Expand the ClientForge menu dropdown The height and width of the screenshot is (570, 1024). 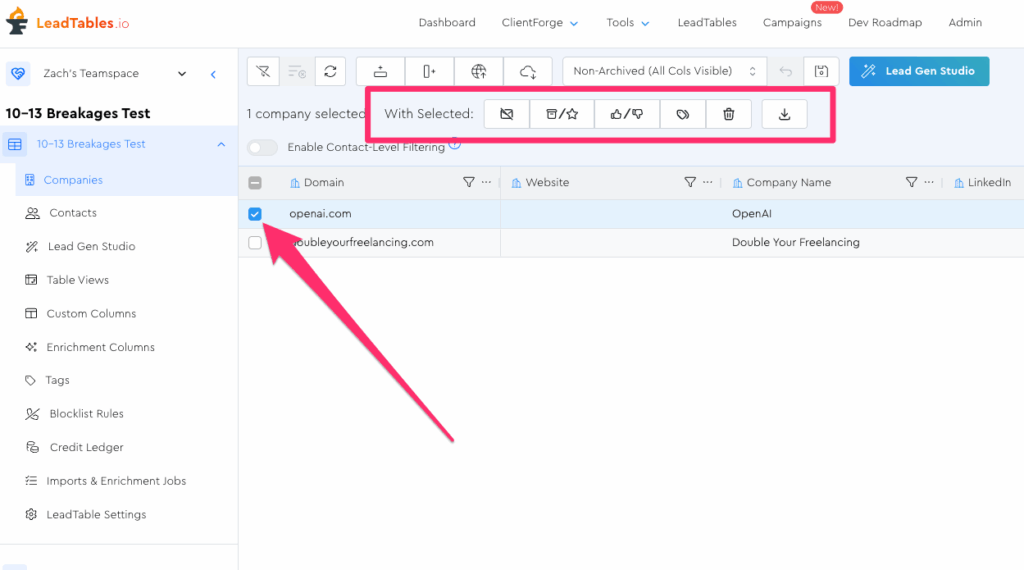pyautogui.click(x=539, y=23)
